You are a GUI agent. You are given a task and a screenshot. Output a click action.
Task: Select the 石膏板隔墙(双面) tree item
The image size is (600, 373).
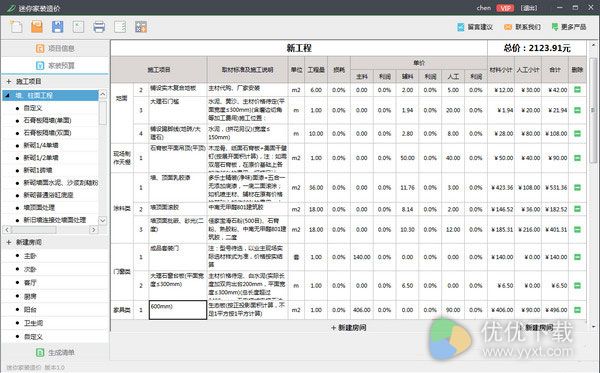click(47, 133)
